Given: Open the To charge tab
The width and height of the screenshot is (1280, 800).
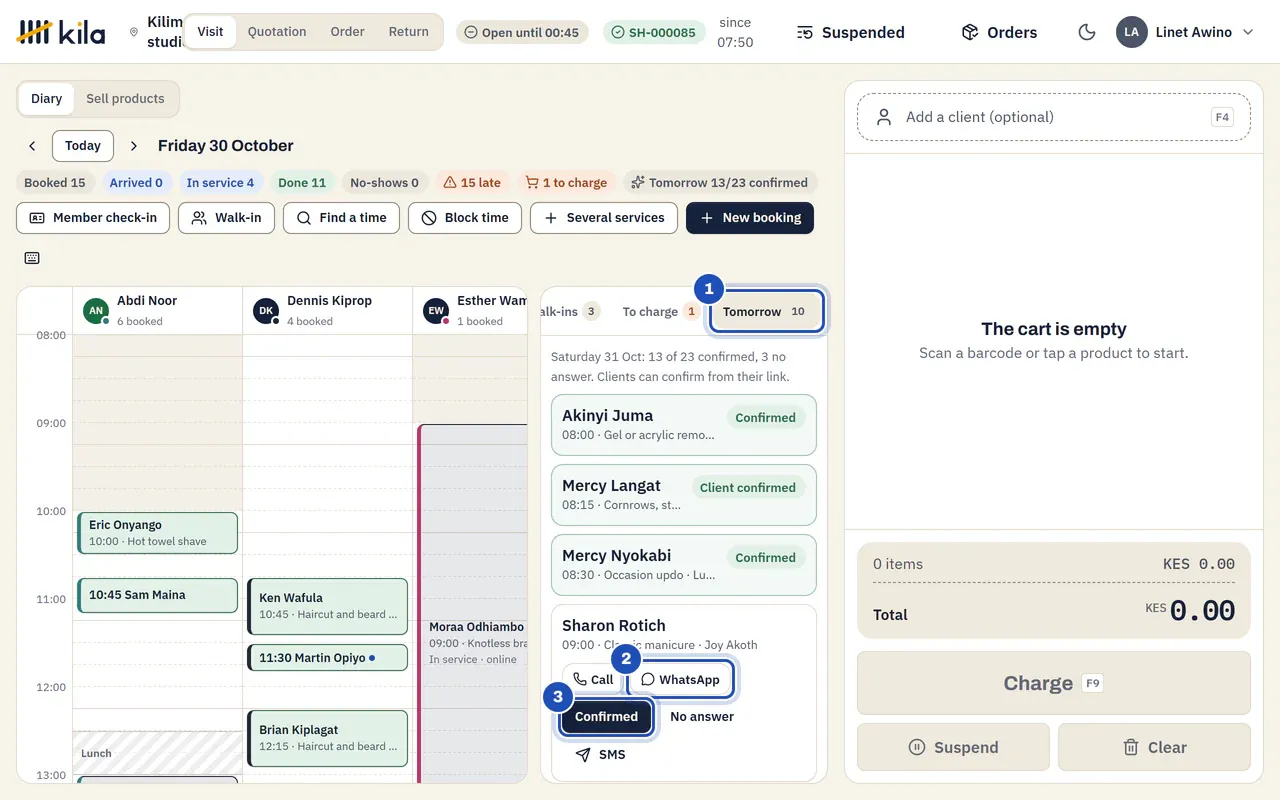Looking at the screenshot, I should click(x=659, y=312).
